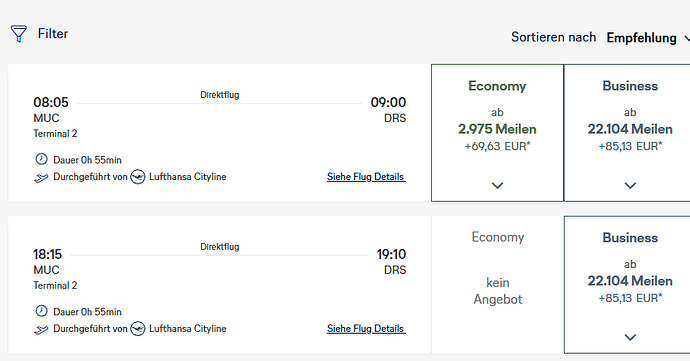The image size is (690, 361).
Task: Expand Economy fare chevron for 08:05 flight
Action: (497, 185)
